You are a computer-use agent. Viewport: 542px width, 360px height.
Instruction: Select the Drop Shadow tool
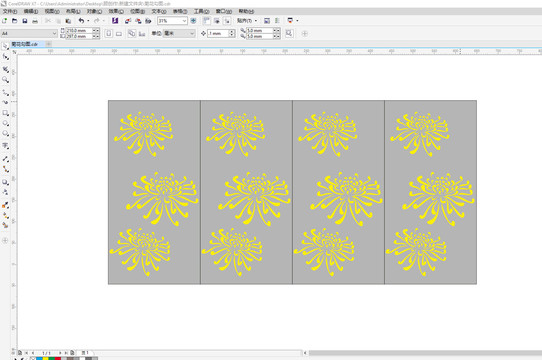(5, 182)
